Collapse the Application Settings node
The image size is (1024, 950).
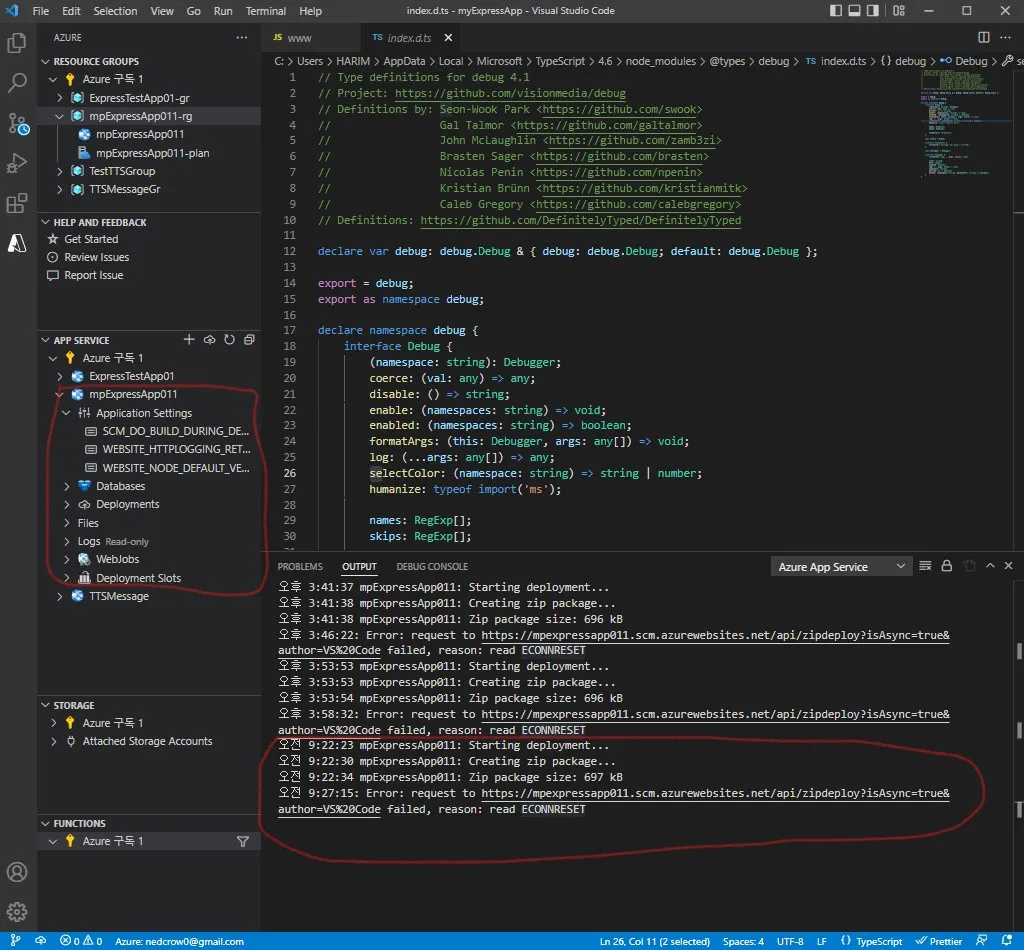pos(67,413)
